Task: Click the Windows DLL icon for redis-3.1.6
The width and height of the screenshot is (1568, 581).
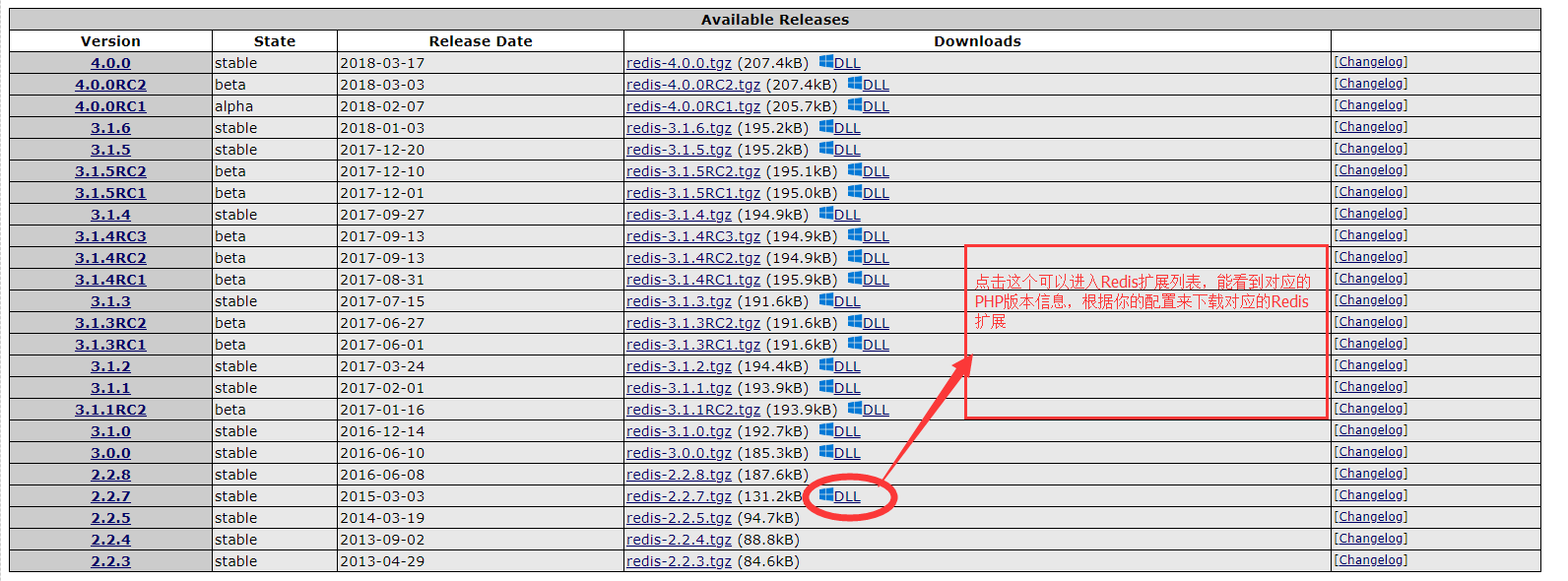Action: coord(826,127)
